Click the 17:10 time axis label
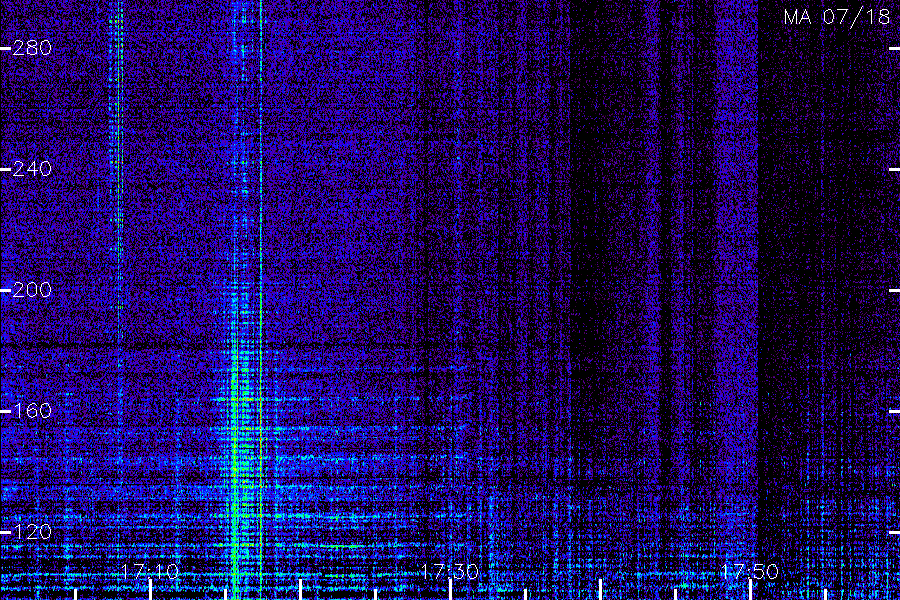This screenshot has height=600, width=900. (150, 572)
